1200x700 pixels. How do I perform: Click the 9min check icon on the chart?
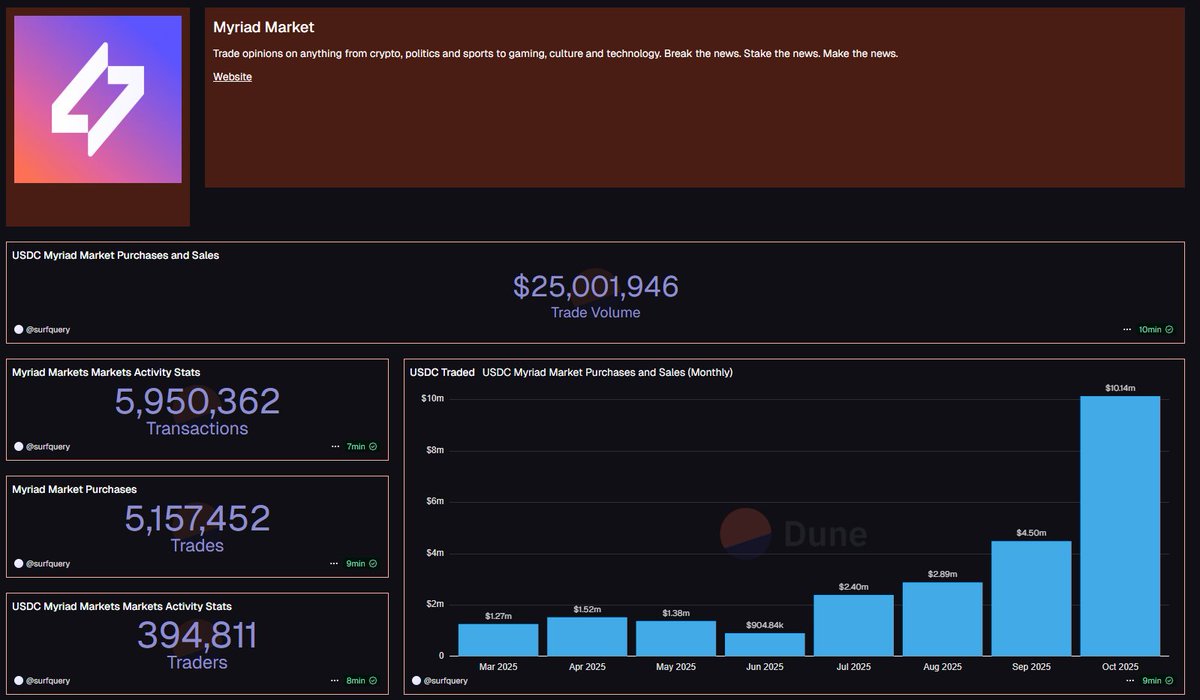[1169, 680]
